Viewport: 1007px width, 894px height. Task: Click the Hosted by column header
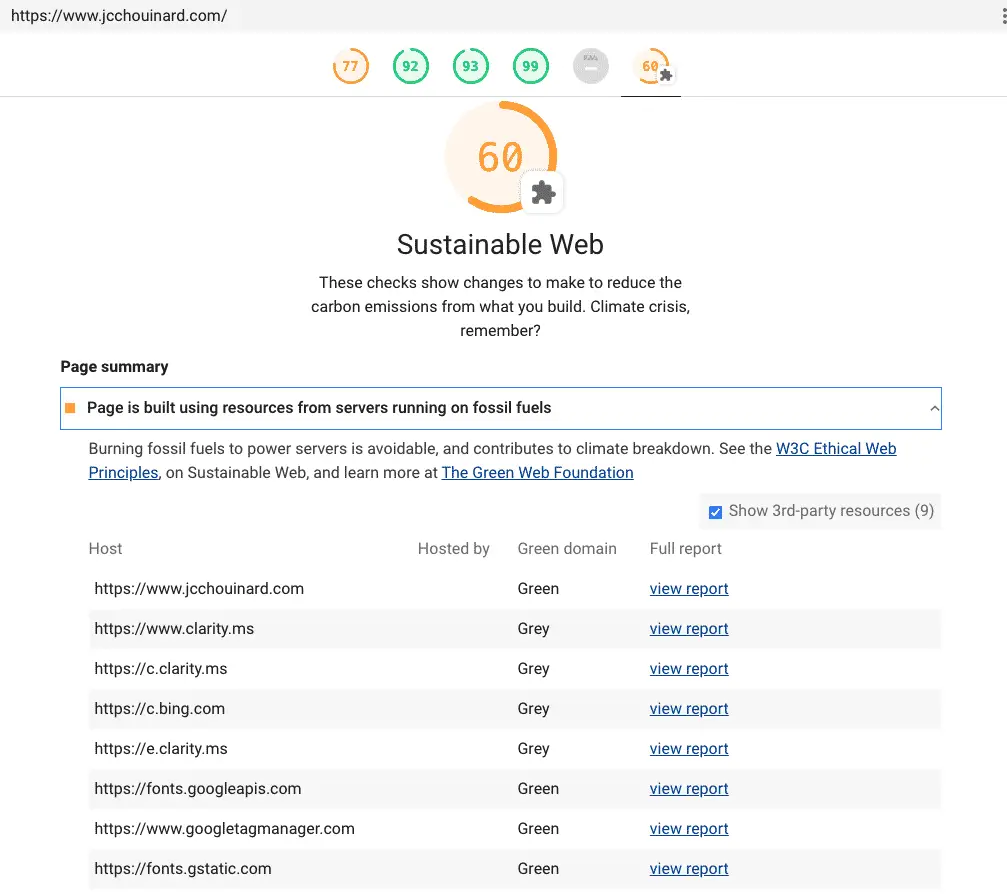point(453,548)
